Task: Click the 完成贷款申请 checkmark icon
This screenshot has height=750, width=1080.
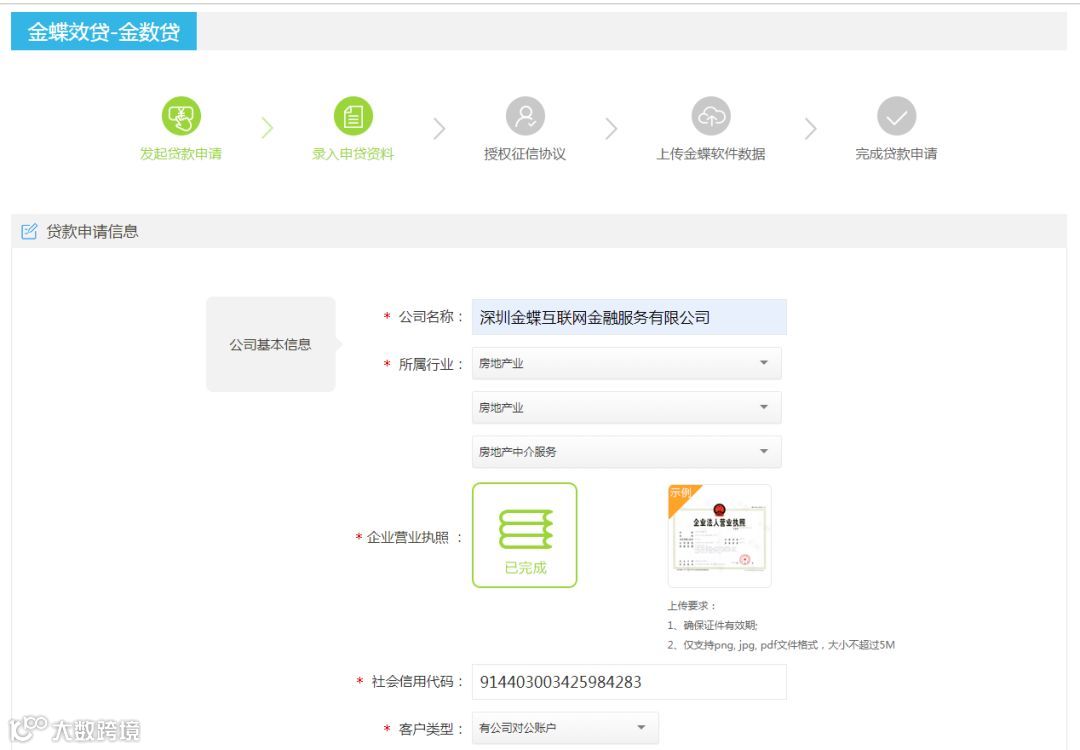Action: coord(897,116)
